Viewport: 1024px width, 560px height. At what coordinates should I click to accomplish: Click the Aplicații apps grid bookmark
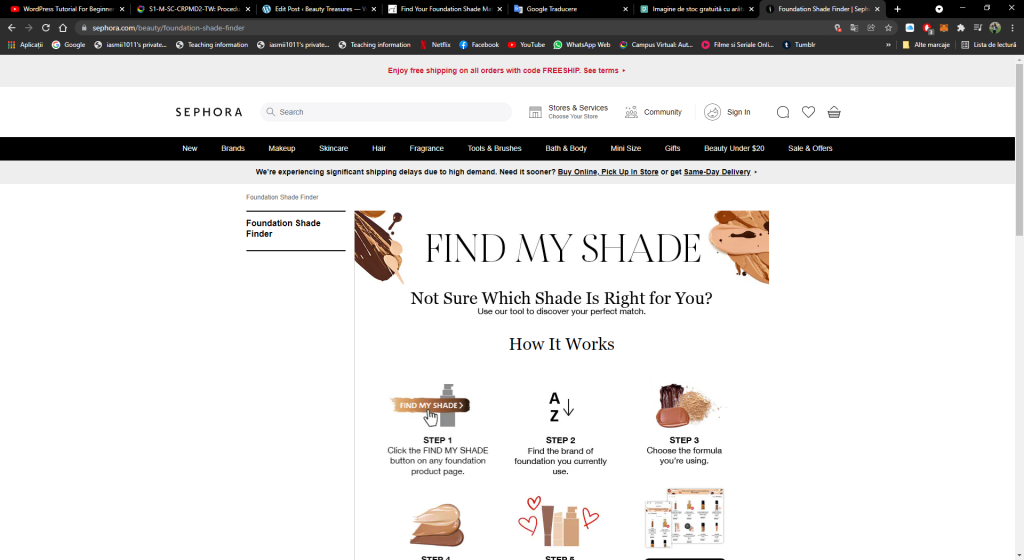pos(25,45)
